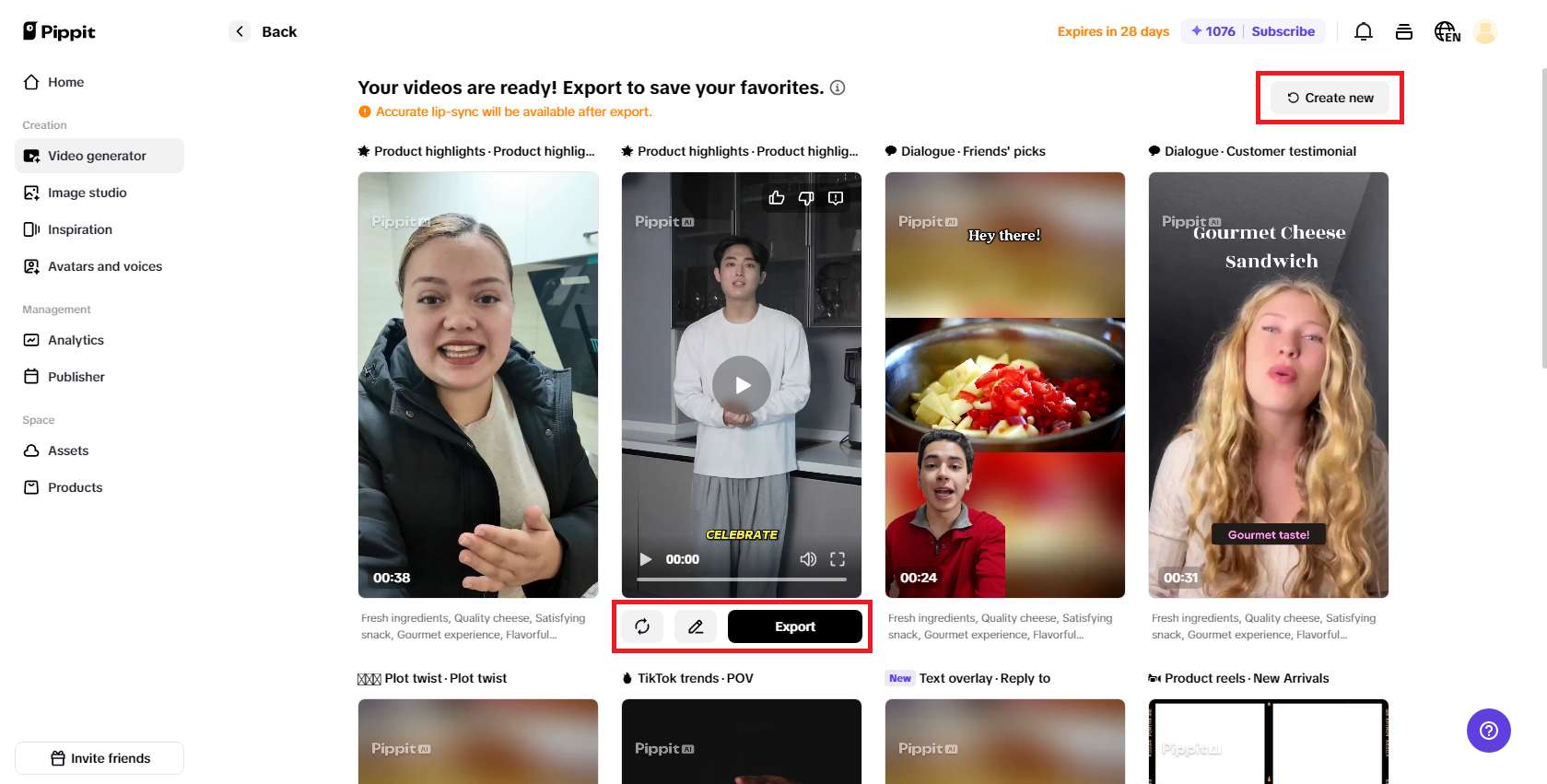The height and width of the screenshot is (784, 1547).
Task: Click Expires in 28 days text
Action: [1113, 31]
